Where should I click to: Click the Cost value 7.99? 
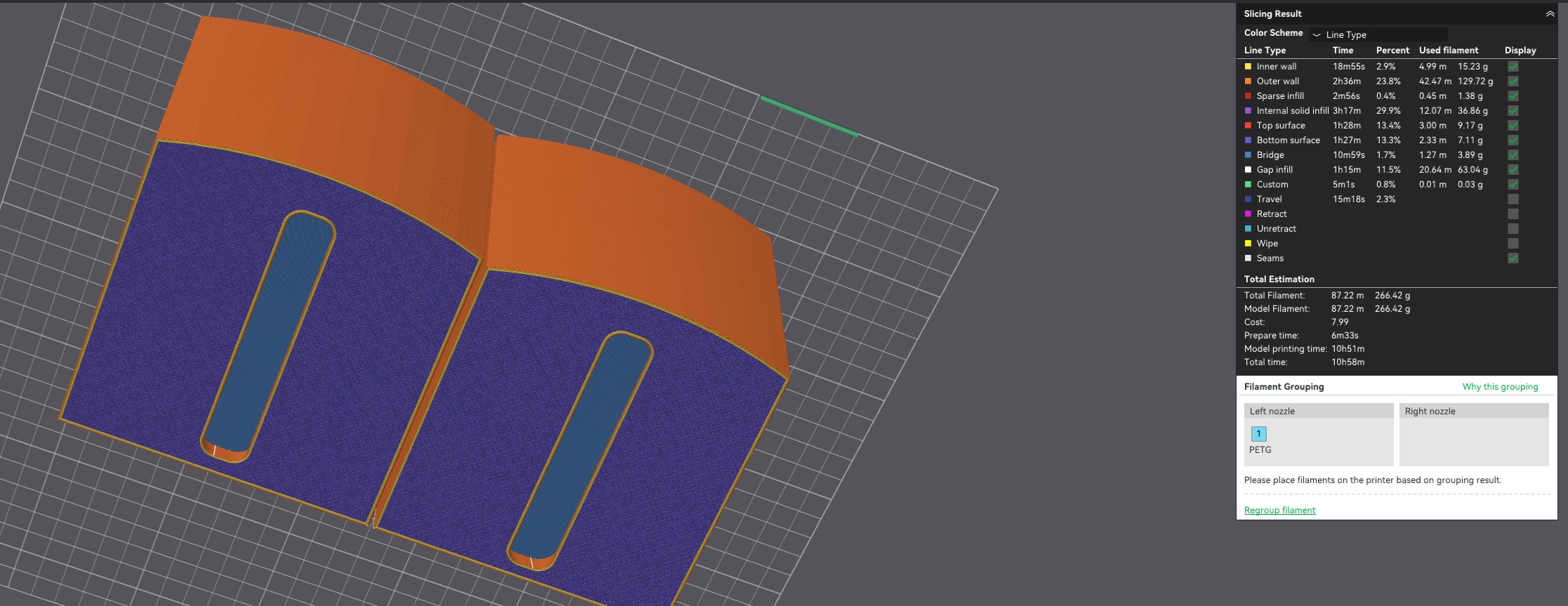(x=1339, y=322)
